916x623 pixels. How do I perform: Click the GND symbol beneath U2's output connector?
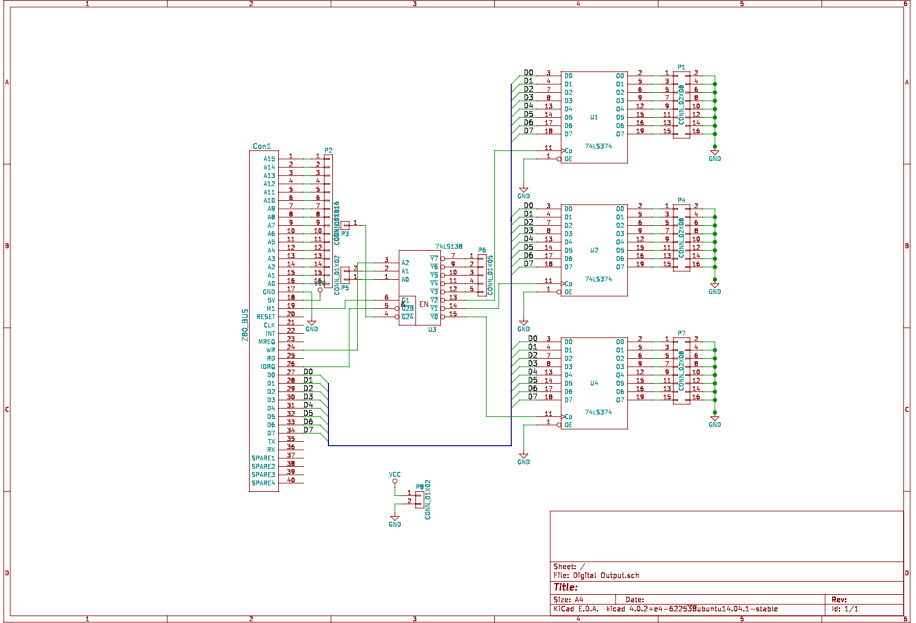[715, 290]
